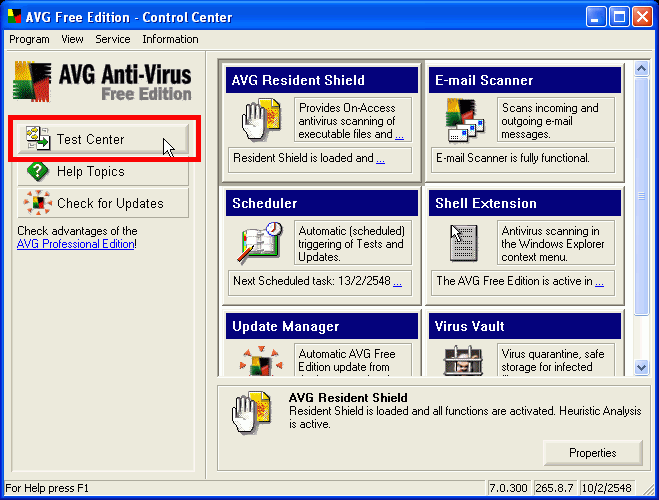Click Check for Updates button
Image resolution: width=659 pixels, height=500 pixels.
point(103,203)
